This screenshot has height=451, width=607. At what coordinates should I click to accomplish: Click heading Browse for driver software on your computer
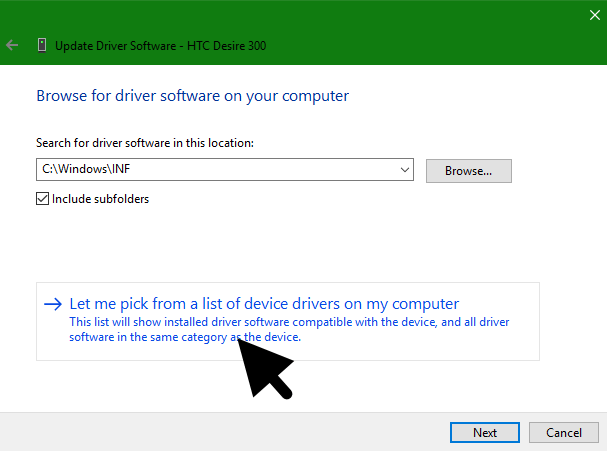[192, 96]
